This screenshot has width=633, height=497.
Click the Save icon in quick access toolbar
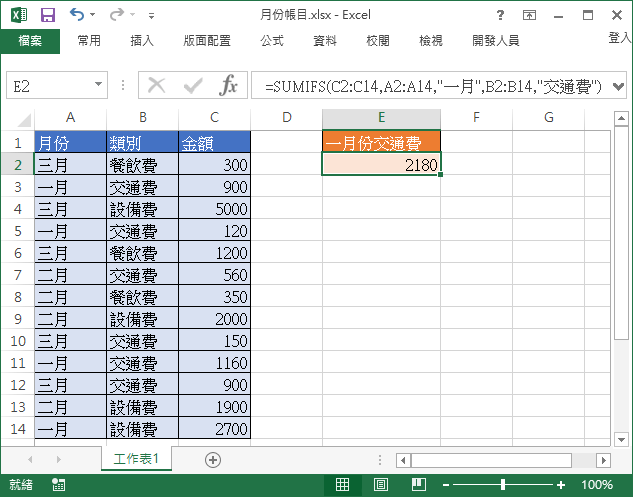[x=48, y=15]
